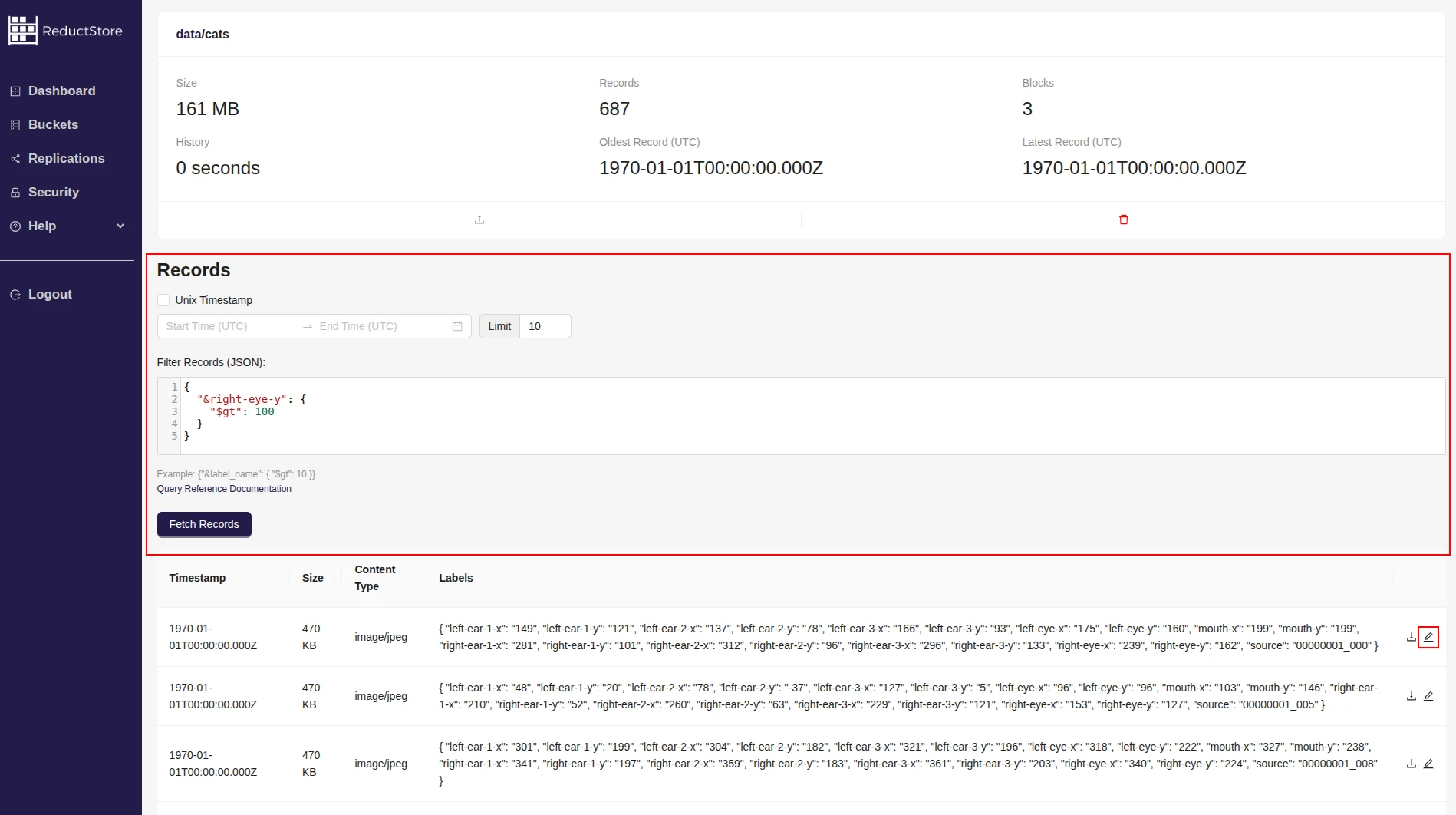This screenshot has height=815, width=1456.
Task: Navigate to Dashboard in sidebar
Action: pos(61,91)
